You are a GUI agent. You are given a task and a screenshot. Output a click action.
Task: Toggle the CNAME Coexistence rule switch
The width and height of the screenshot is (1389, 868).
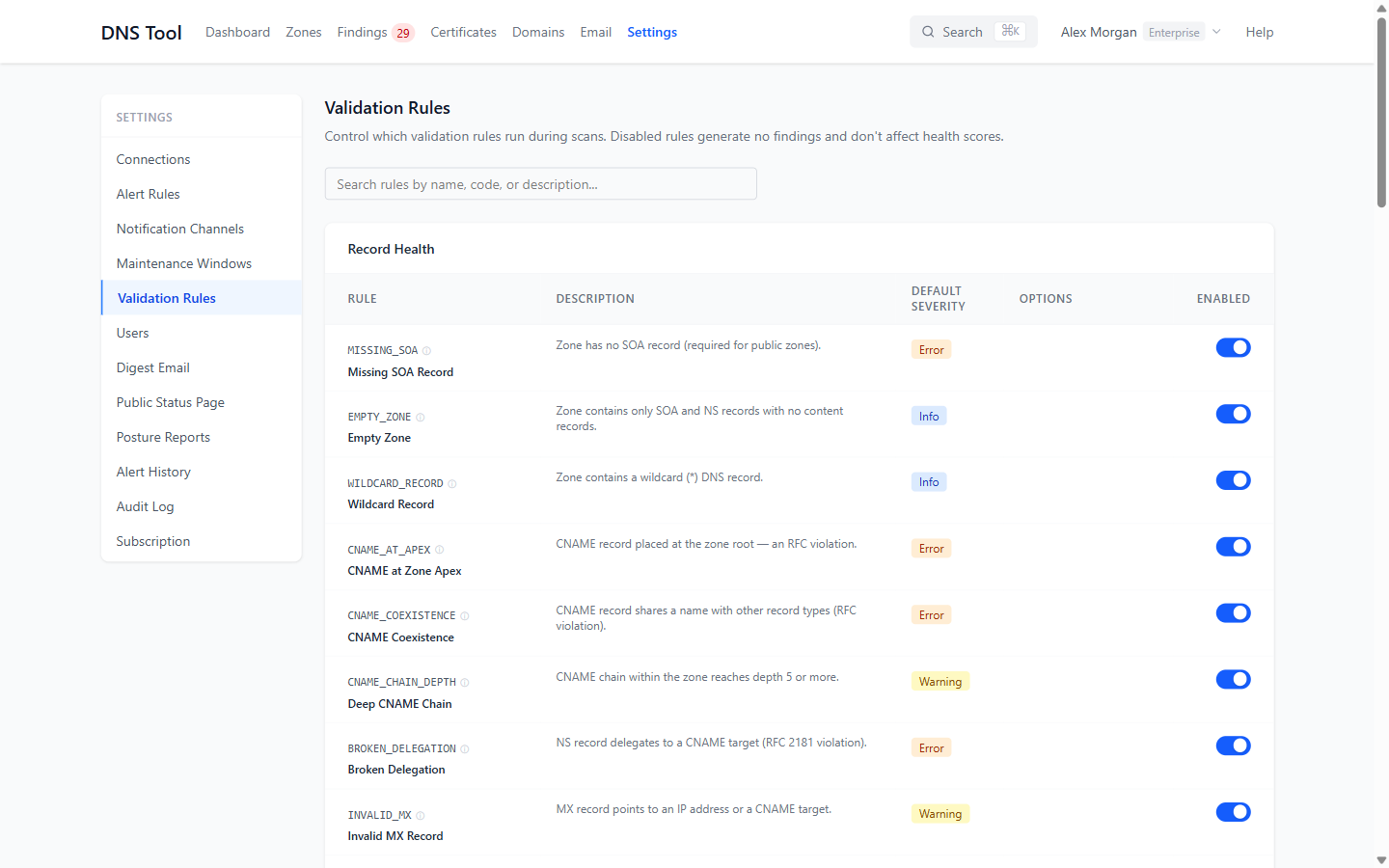[1233, 613]
